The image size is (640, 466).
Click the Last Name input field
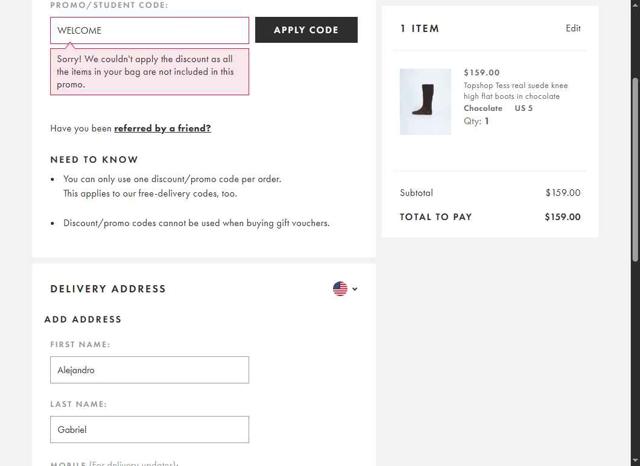click(x=150, y=430)
